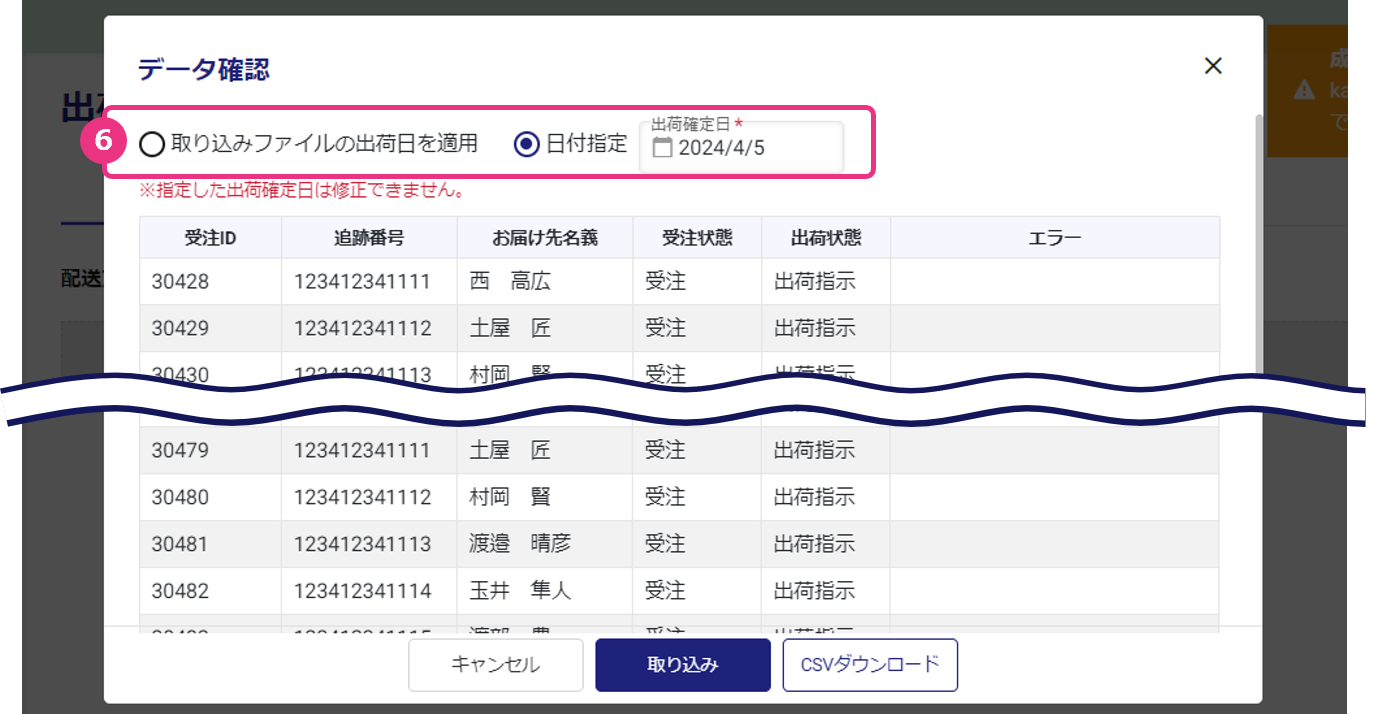This screenshot has height=714, width=1385.
Task: Click the CSVダウンロード button
Action: [870, 665]
